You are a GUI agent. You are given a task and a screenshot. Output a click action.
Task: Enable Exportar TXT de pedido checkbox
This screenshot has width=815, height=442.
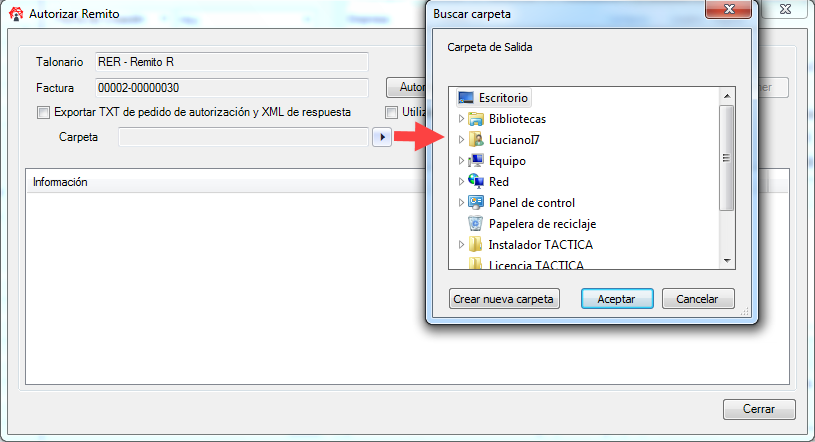[44, 112]
